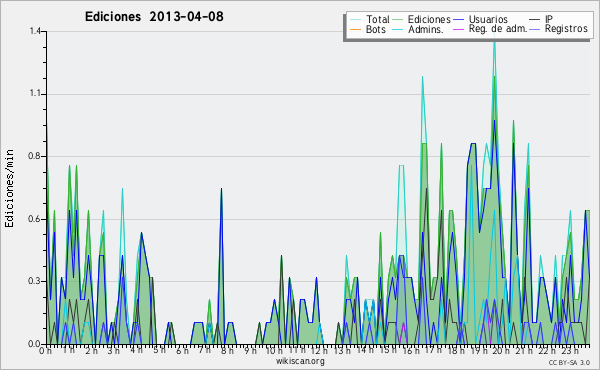The height and width of the screenshot is (370, 600).
Task: Click the Reg. de adm. magenta line
Action: click(459, 29)
